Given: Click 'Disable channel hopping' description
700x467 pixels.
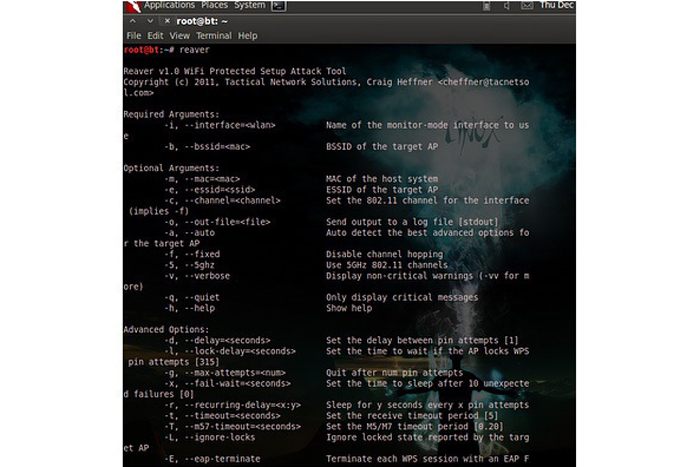Looking at the screenshot, I should [x=384, y=254].
